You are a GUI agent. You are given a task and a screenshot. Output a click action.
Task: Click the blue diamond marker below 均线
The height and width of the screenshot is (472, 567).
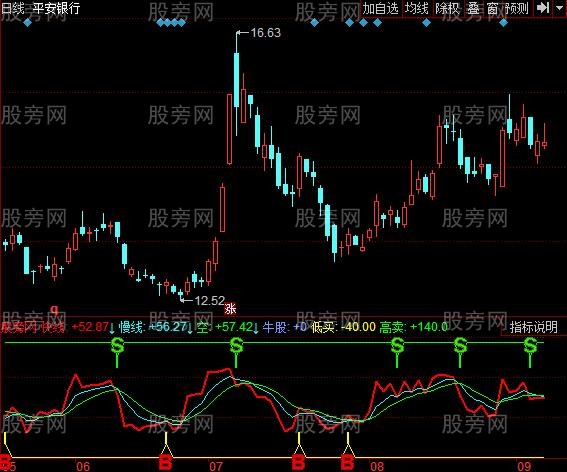426,23
